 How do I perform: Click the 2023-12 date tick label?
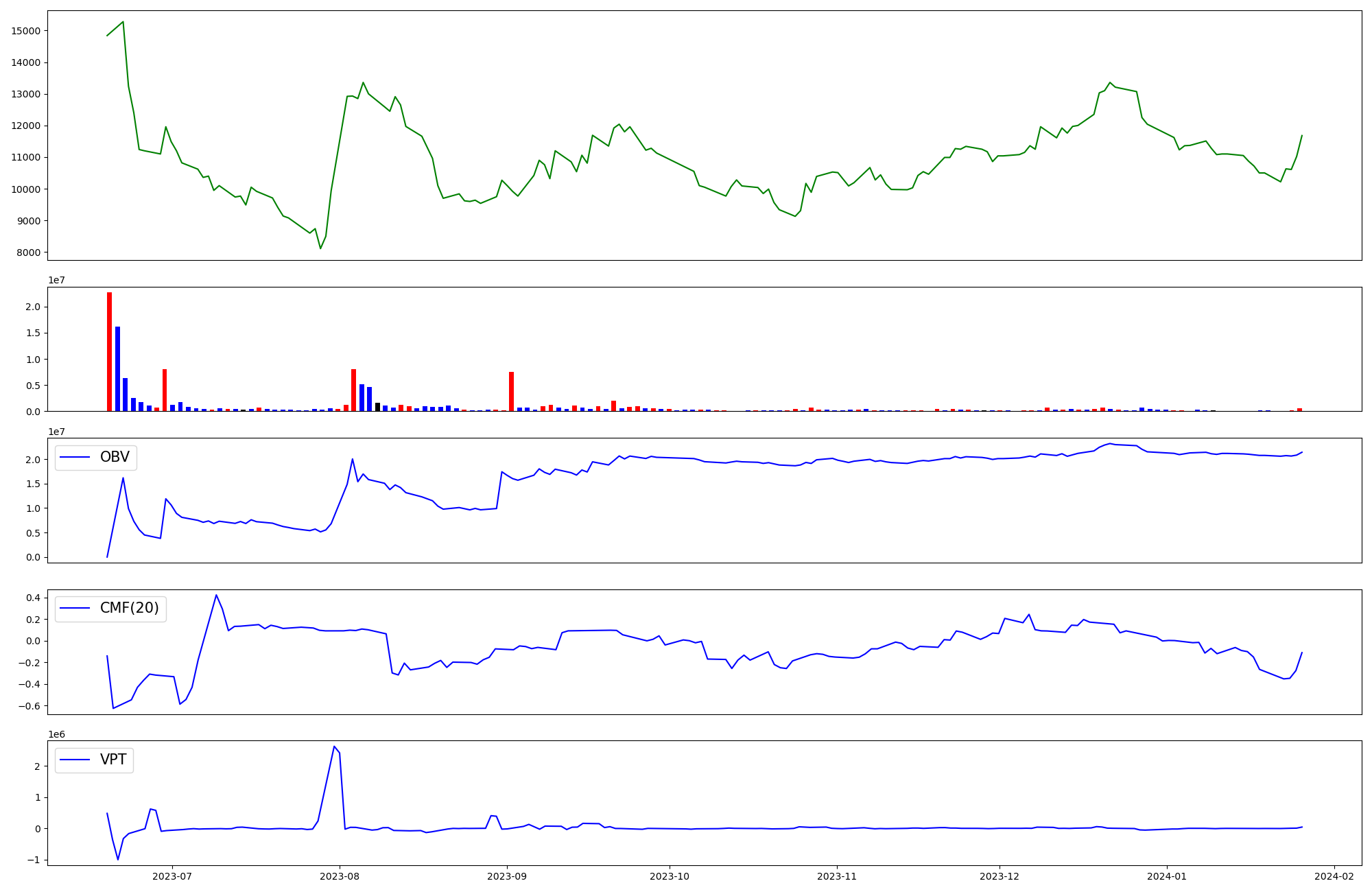pyautogui.click(x=1000, y=876)
